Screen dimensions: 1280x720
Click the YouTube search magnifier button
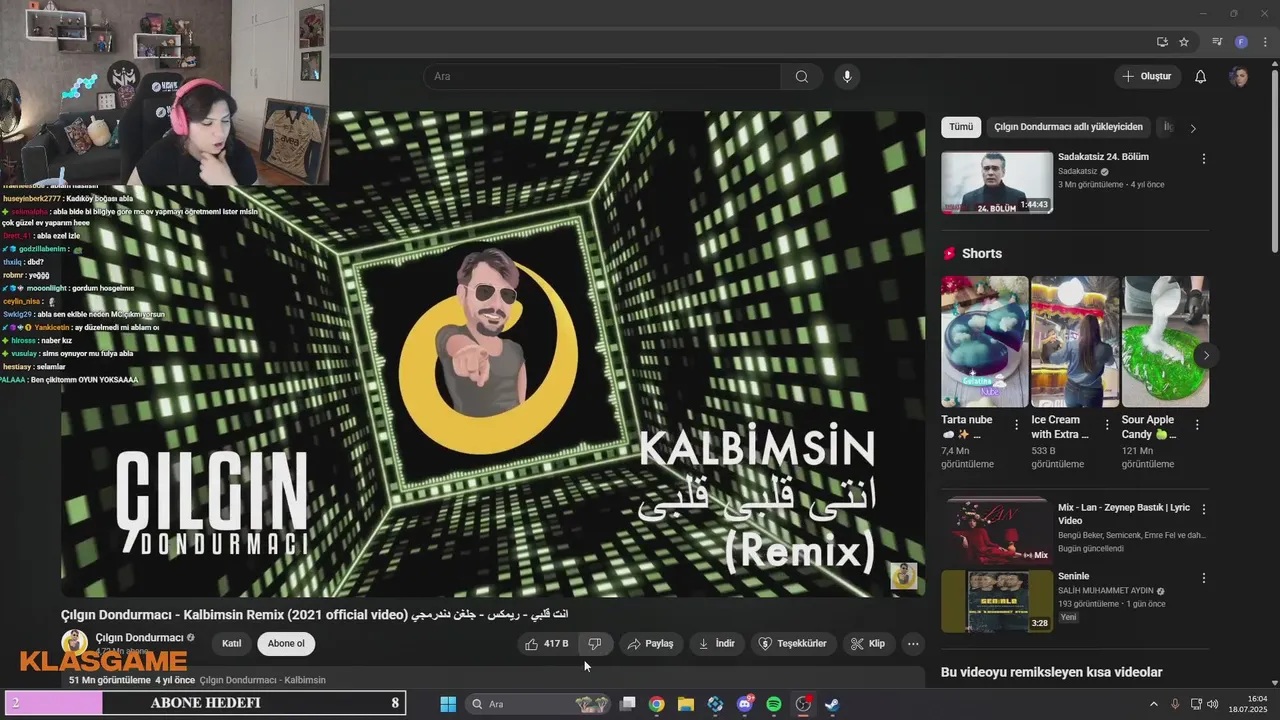pos(802,77)
